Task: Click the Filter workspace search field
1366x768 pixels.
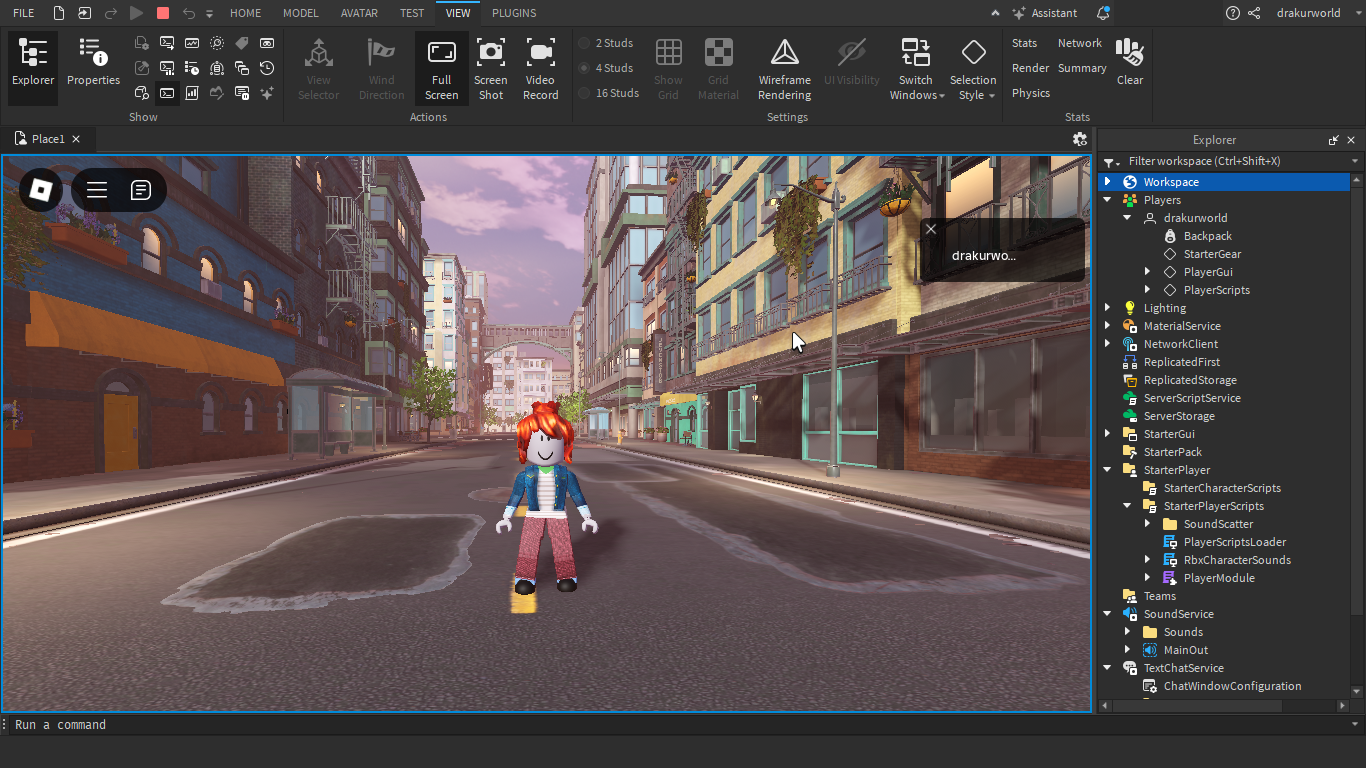Action: (1236, 162)
